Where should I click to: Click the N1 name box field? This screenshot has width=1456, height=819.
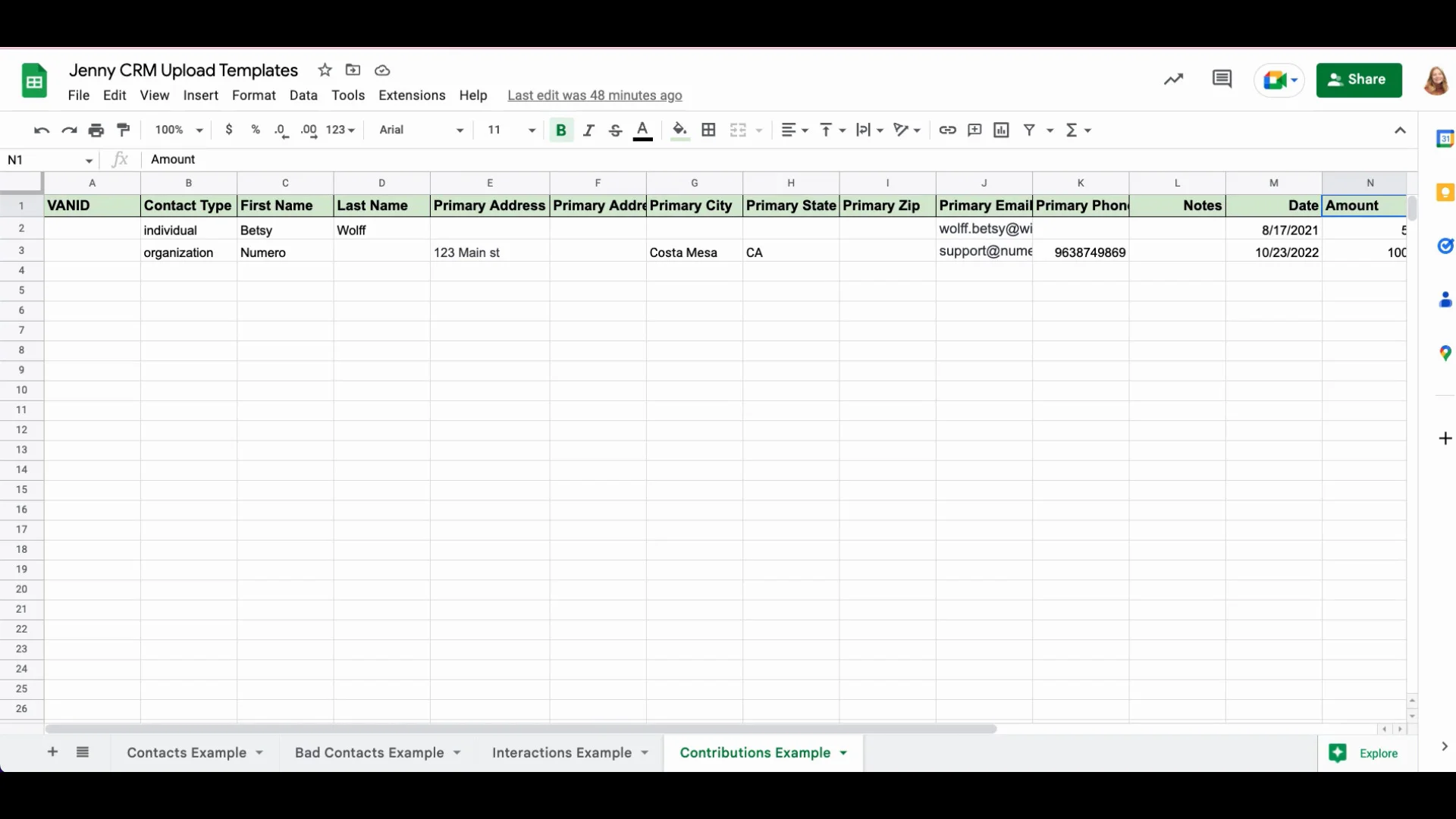click(x=44, y=159)
